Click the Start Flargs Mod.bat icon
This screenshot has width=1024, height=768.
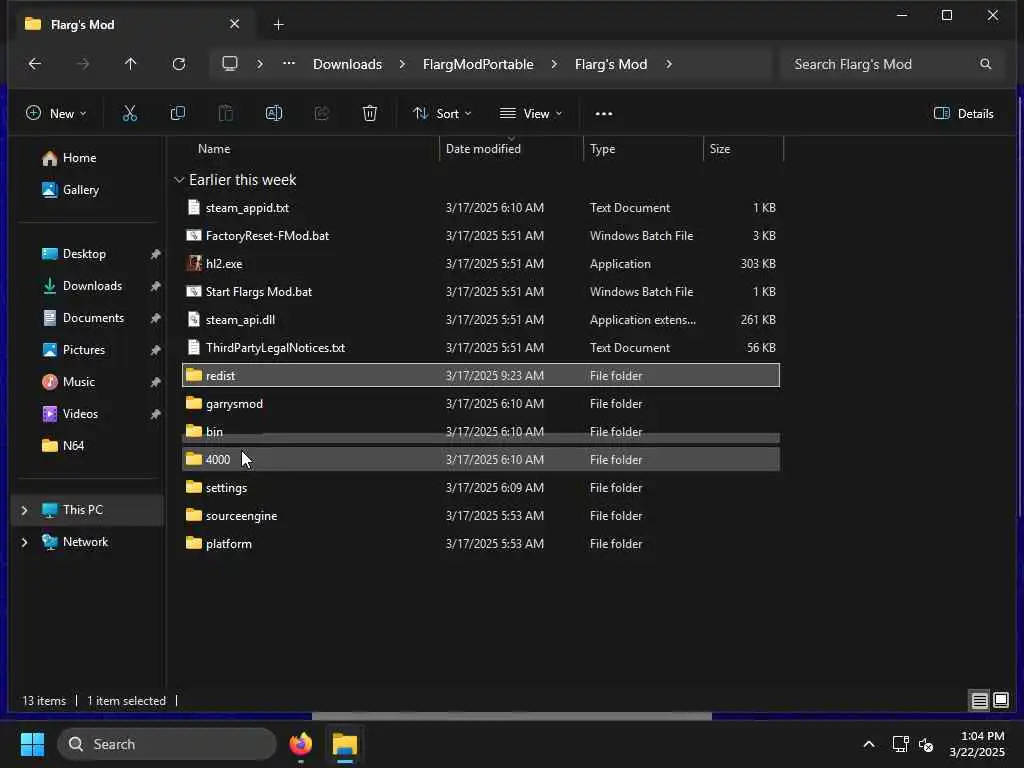[x=194, y=291]
